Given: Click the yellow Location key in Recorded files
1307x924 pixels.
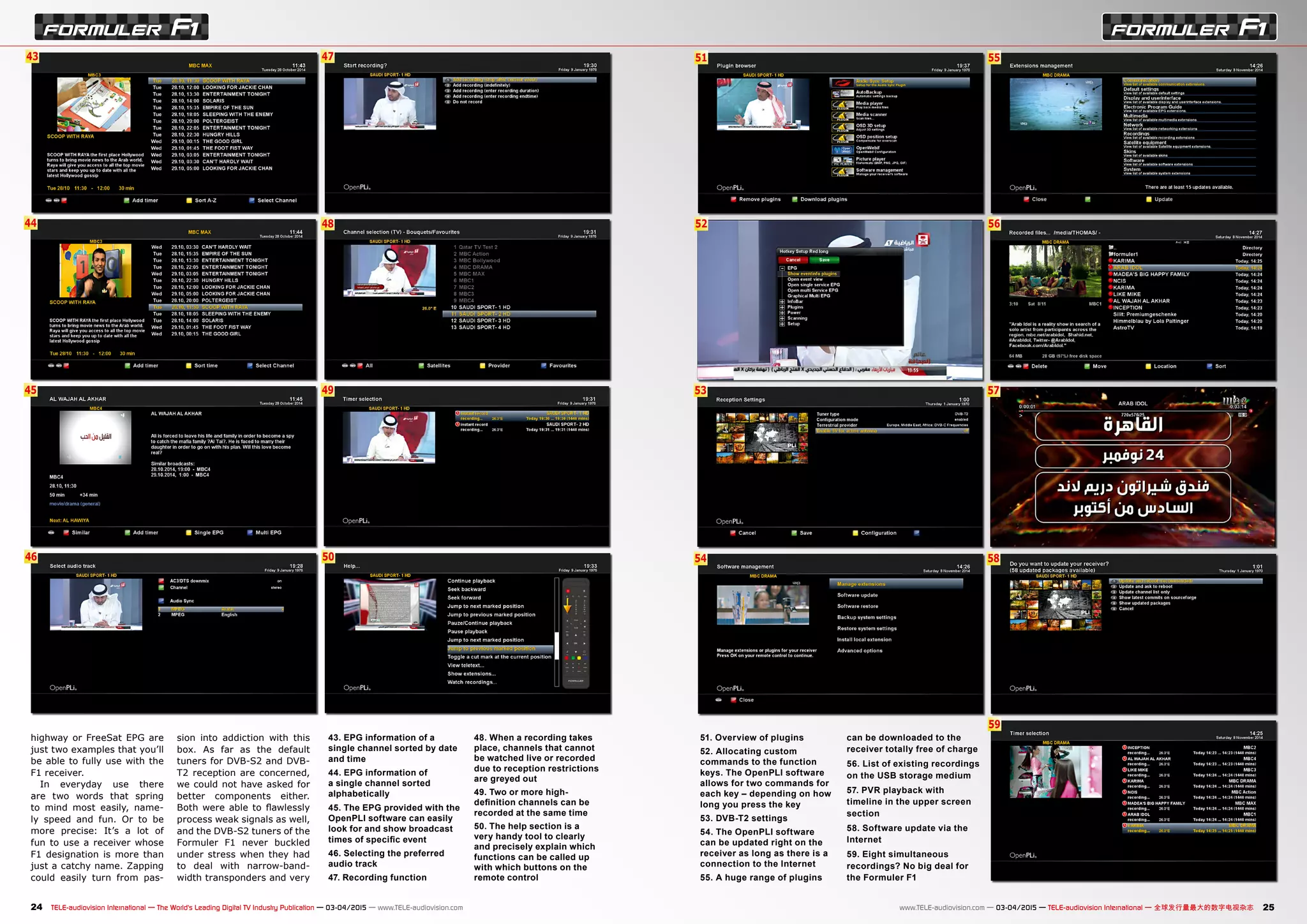Looking at the screenshot, I should (x=1148, y=366).
